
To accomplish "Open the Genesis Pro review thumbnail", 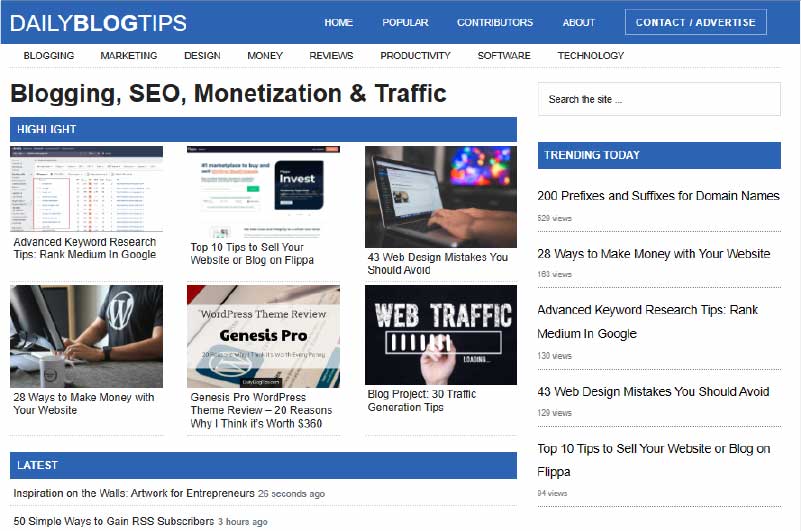I will [x=263, y=336].
